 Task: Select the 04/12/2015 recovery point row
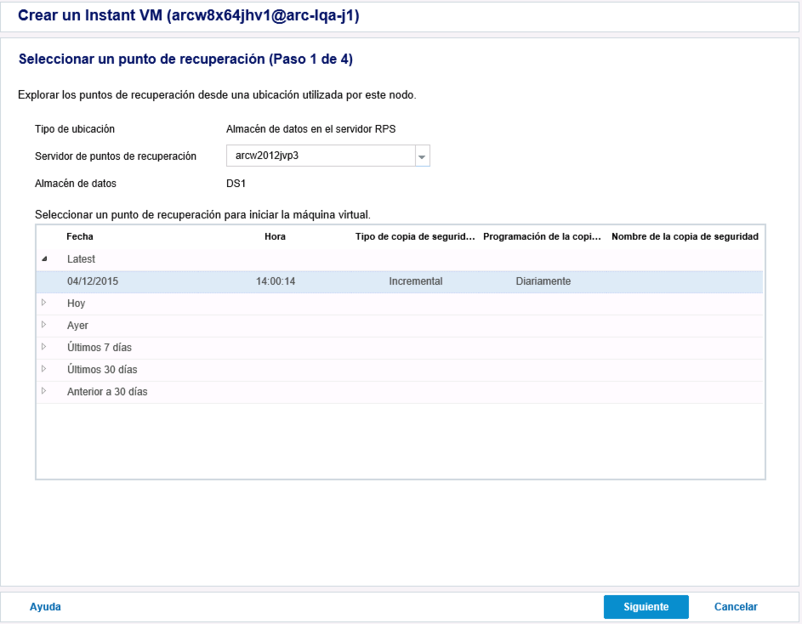(399, 281)
